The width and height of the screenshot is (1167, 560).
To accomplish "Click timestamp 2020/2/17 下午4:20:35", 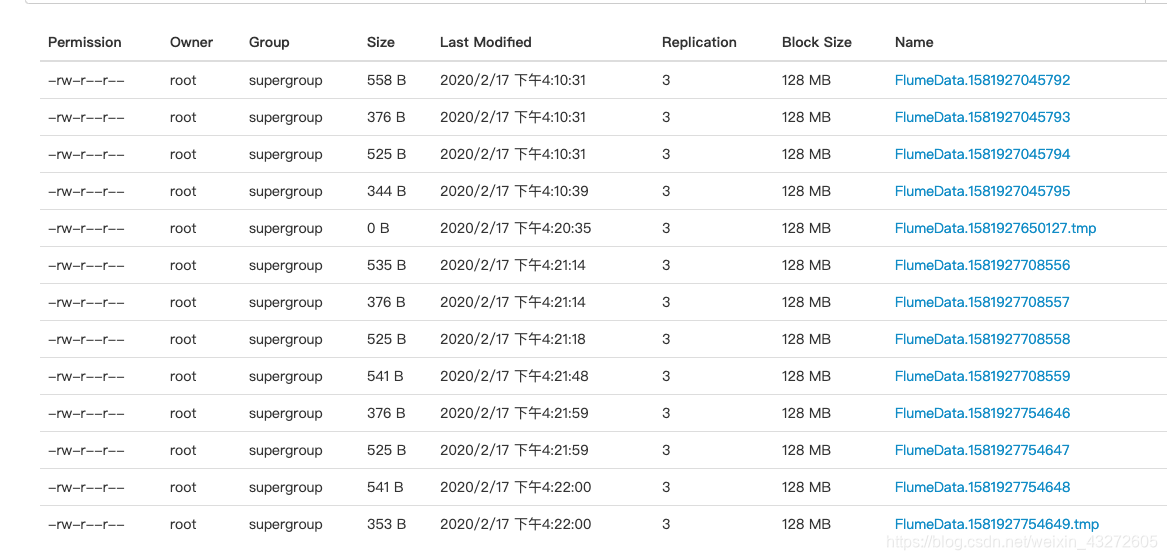I will pyautogui.click(x=516, y=229).
